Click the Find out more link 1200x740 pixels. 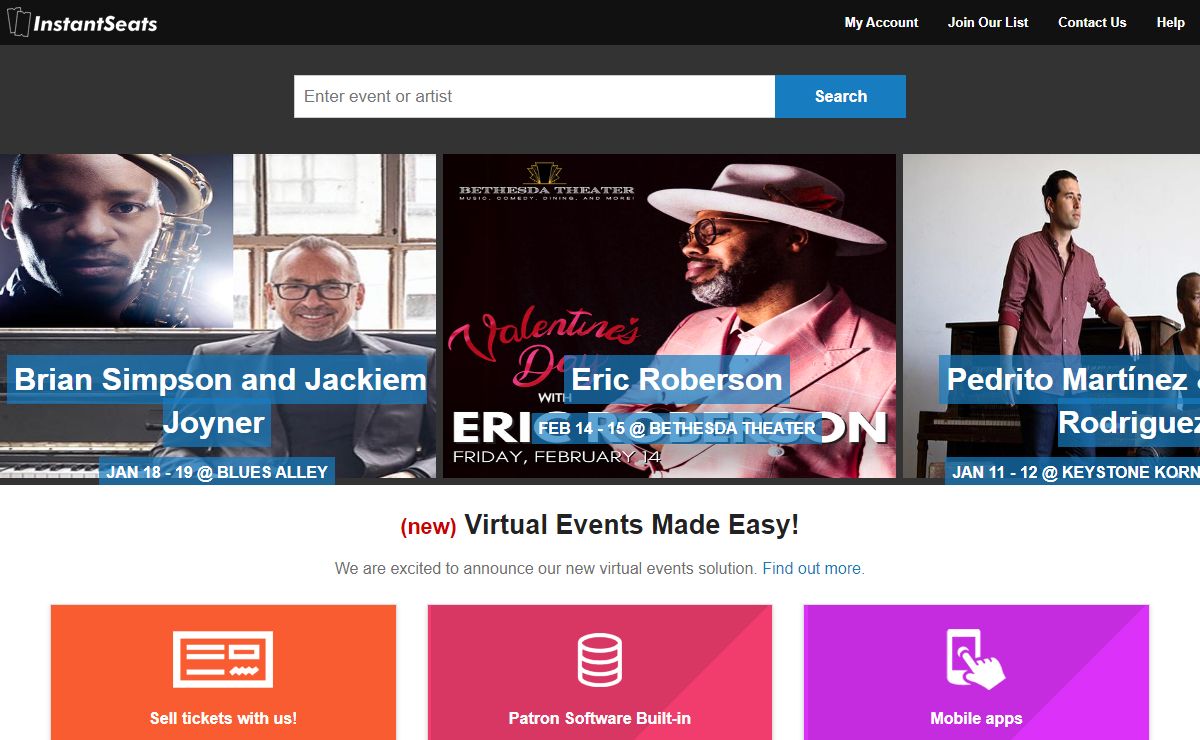pyautogui.click(x=811, y=568)
